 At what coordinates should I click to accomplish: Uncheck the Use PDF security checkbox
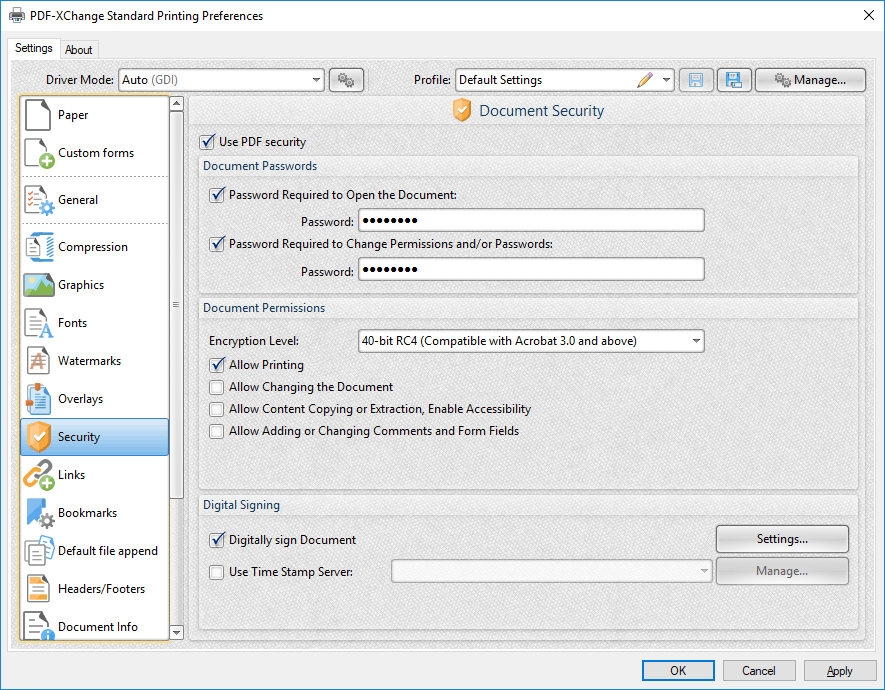coord(208,142)
